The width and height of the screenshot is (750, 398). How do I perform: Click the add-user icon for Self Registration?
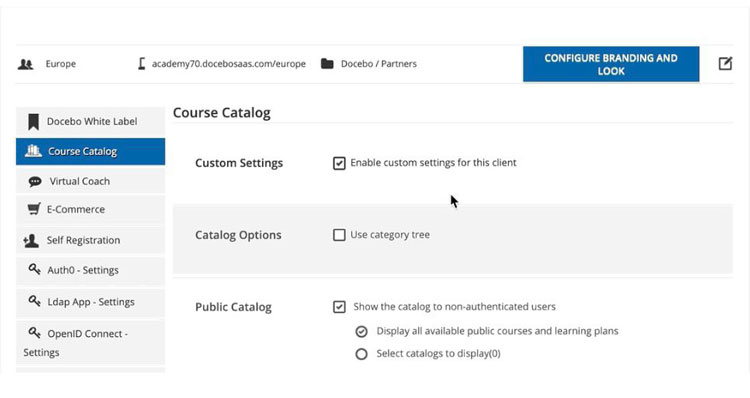(x=31, y=240)
